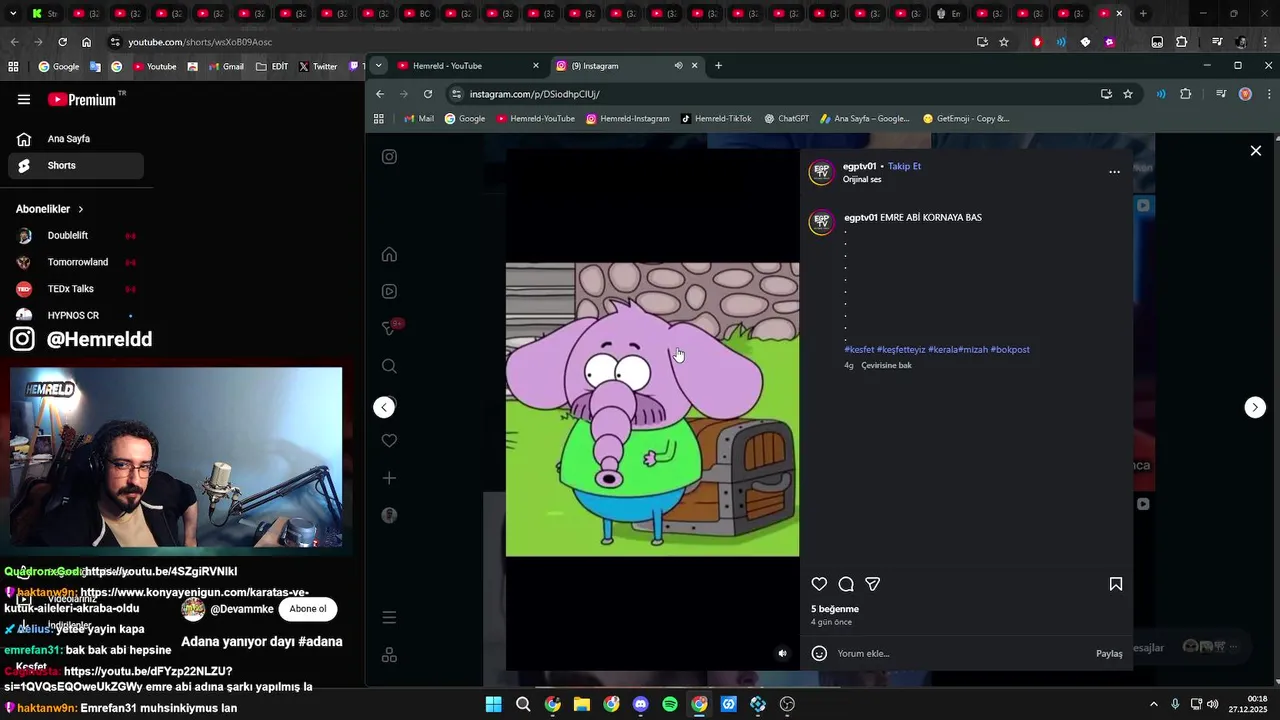Open ChatGPT bookmark
This screenshot has width=1280, height=720.
click(786, 118)
